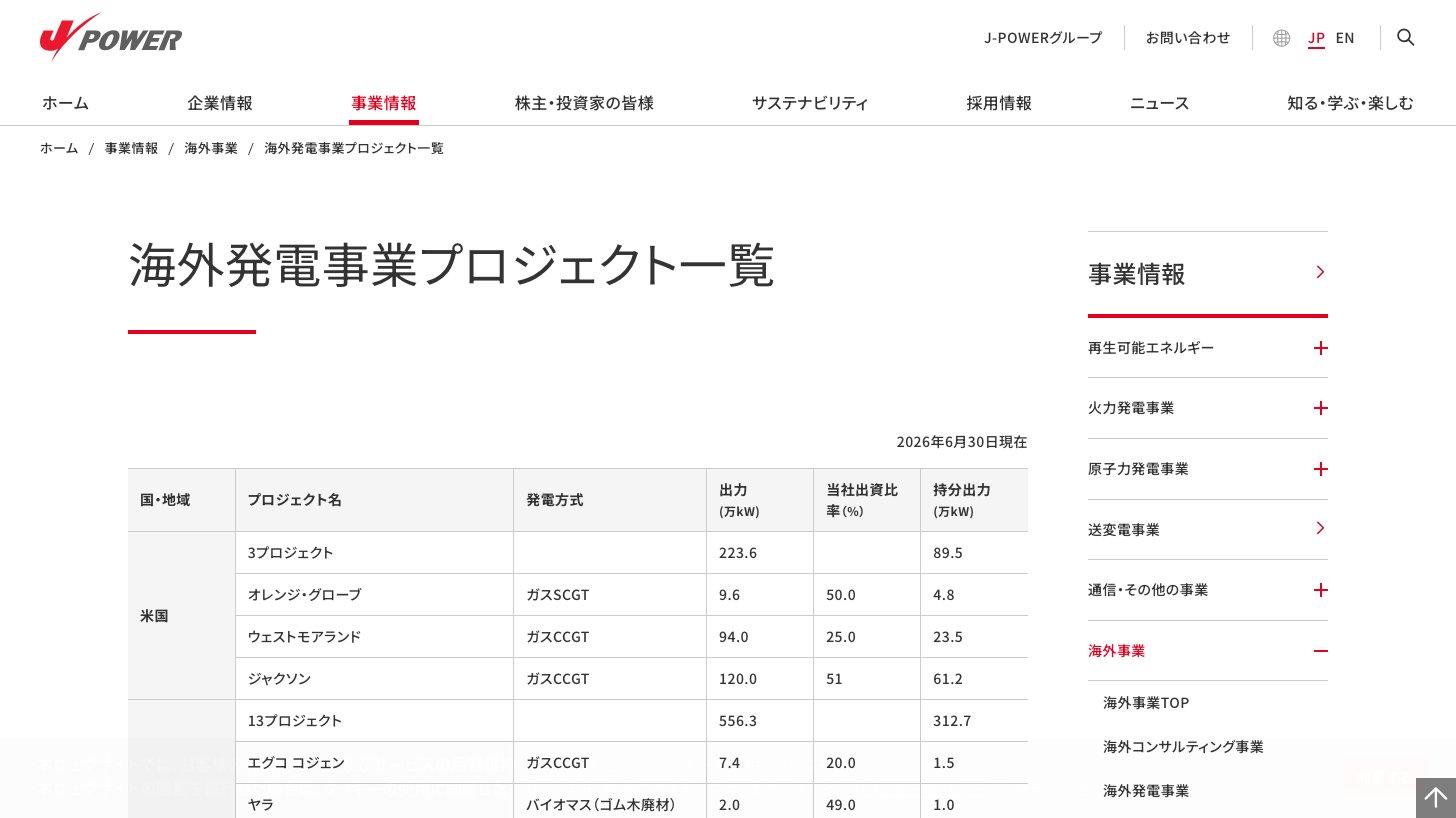Click ジャクソン project cell
1456x818 pixels.
374,679
